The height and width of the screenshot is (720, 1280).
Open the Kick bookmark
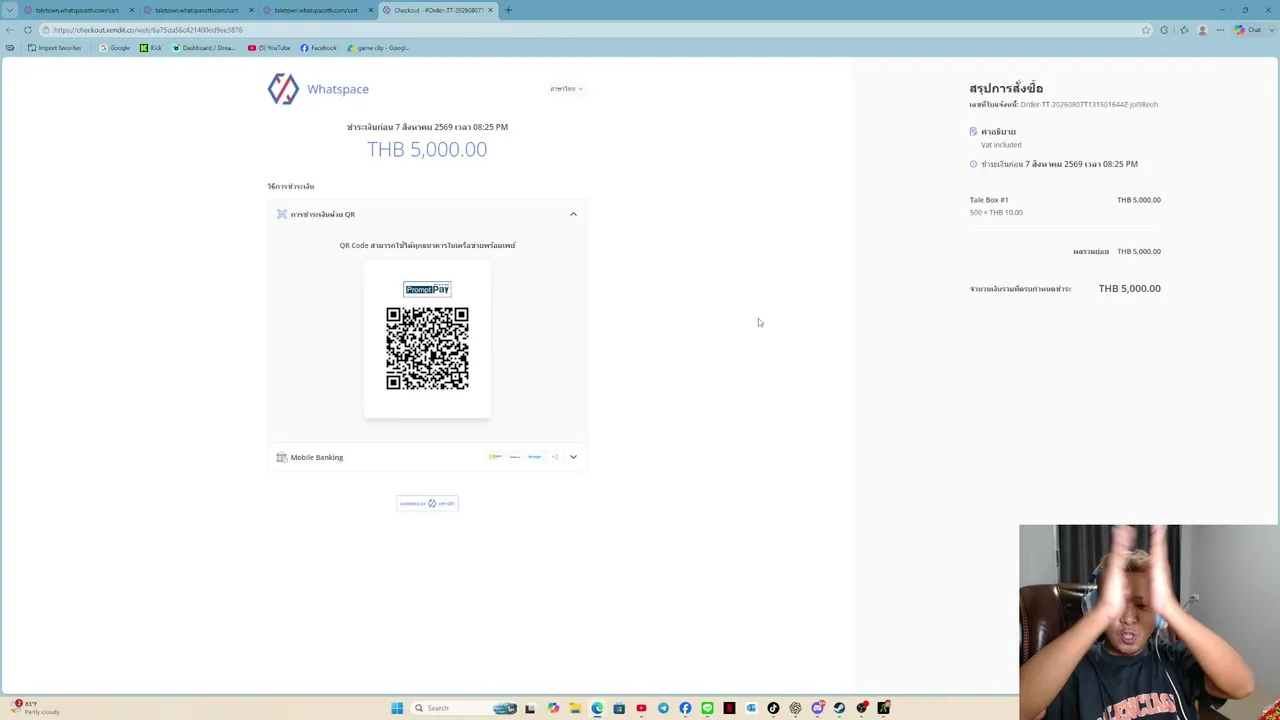(151, 48)
